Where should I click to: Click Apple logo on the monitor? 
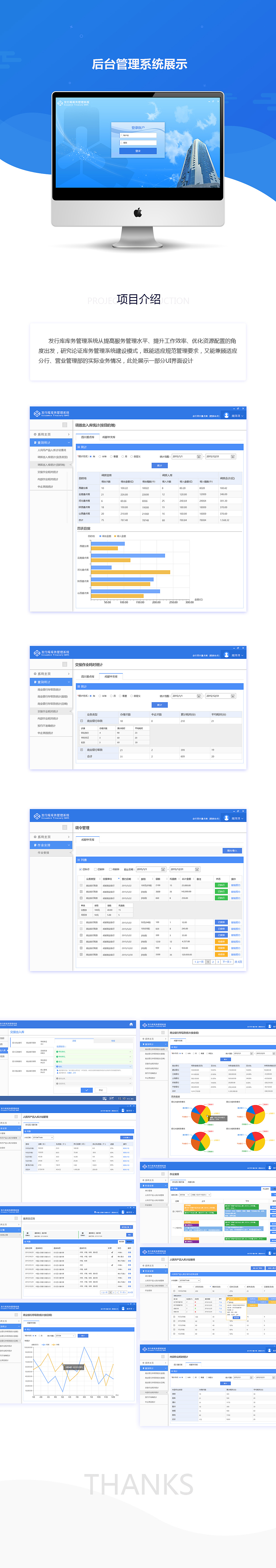coord(138,212)
